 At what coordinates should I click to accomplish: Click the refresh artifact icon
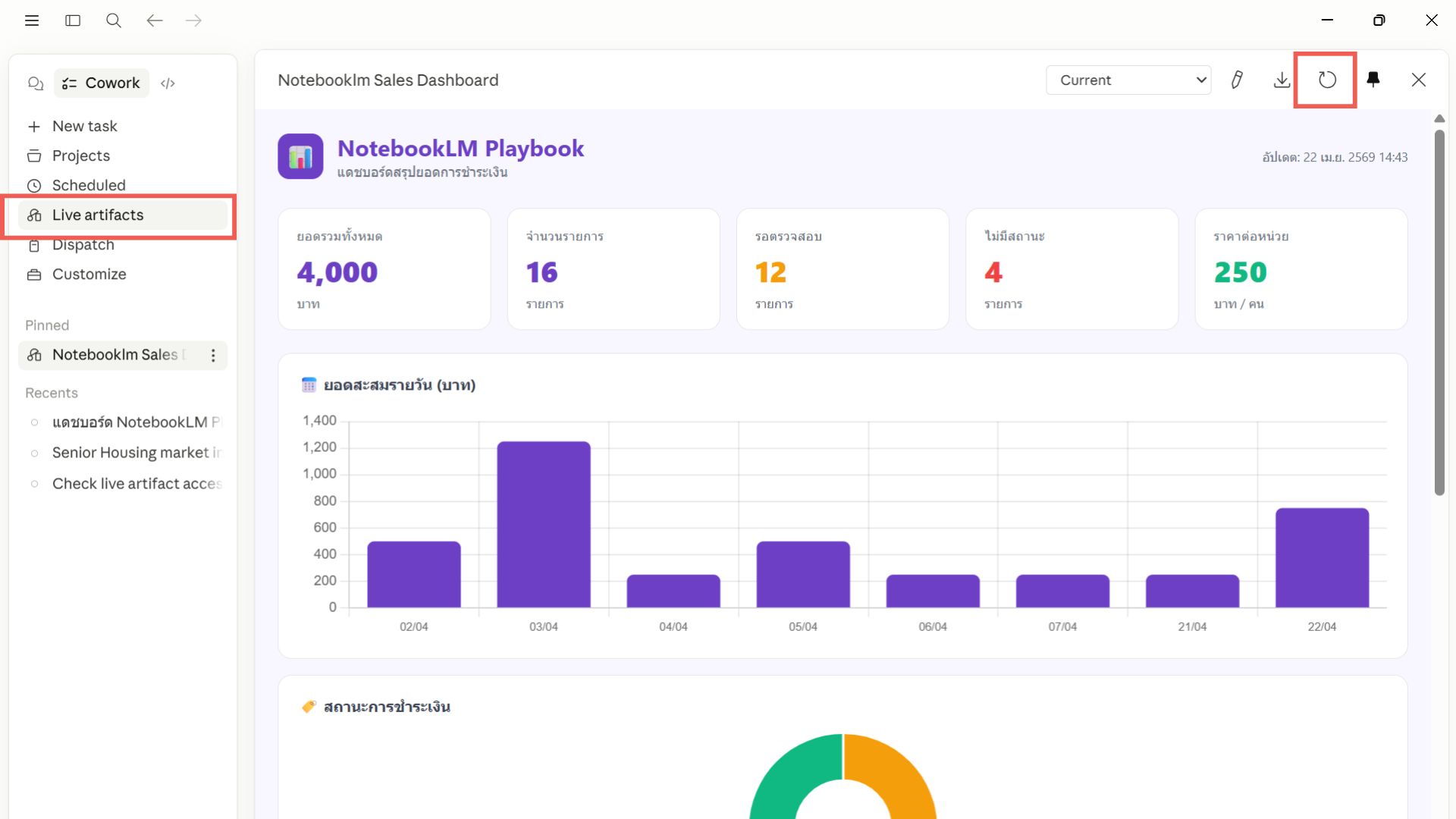coord(1326,80)
